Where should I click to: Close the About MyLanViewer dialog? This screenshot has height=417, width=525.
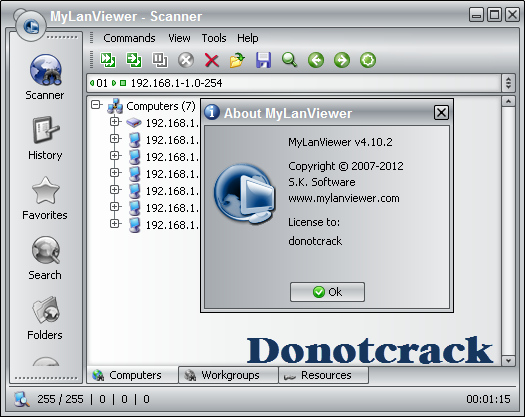tap(441, 113)
